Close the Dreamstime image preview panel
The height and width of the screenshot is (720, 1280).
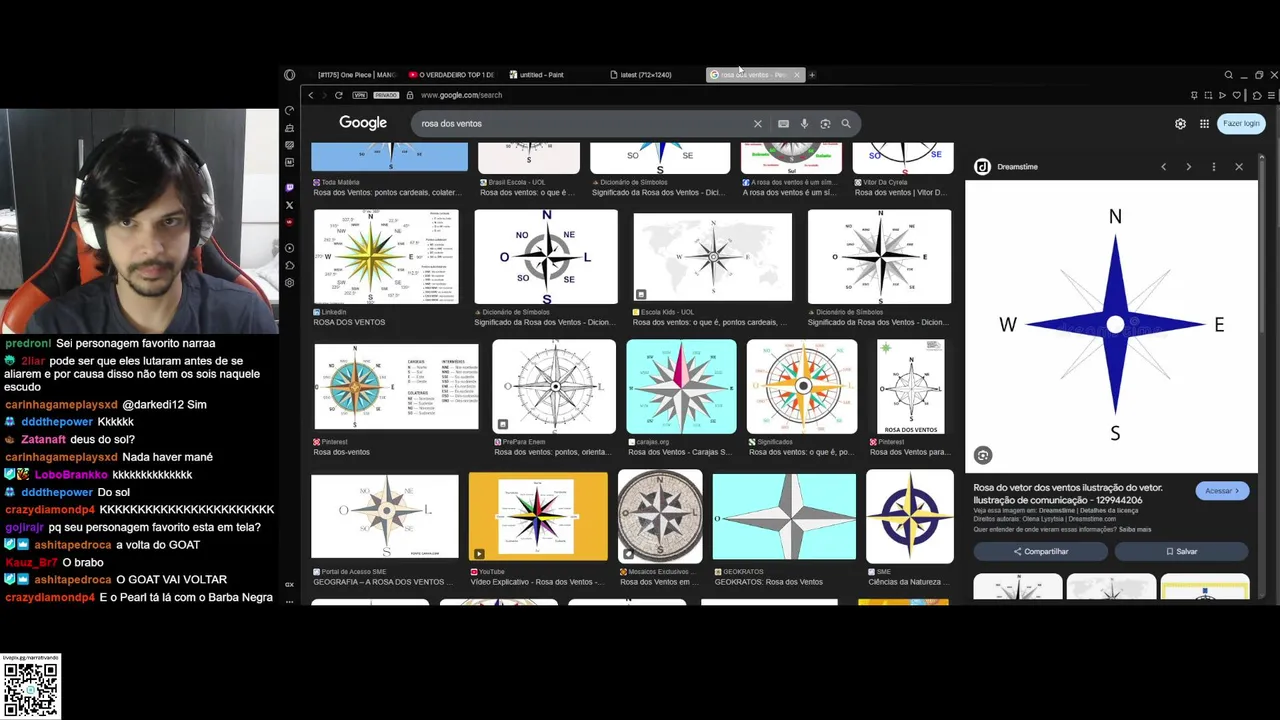[x=1239, y=167]
